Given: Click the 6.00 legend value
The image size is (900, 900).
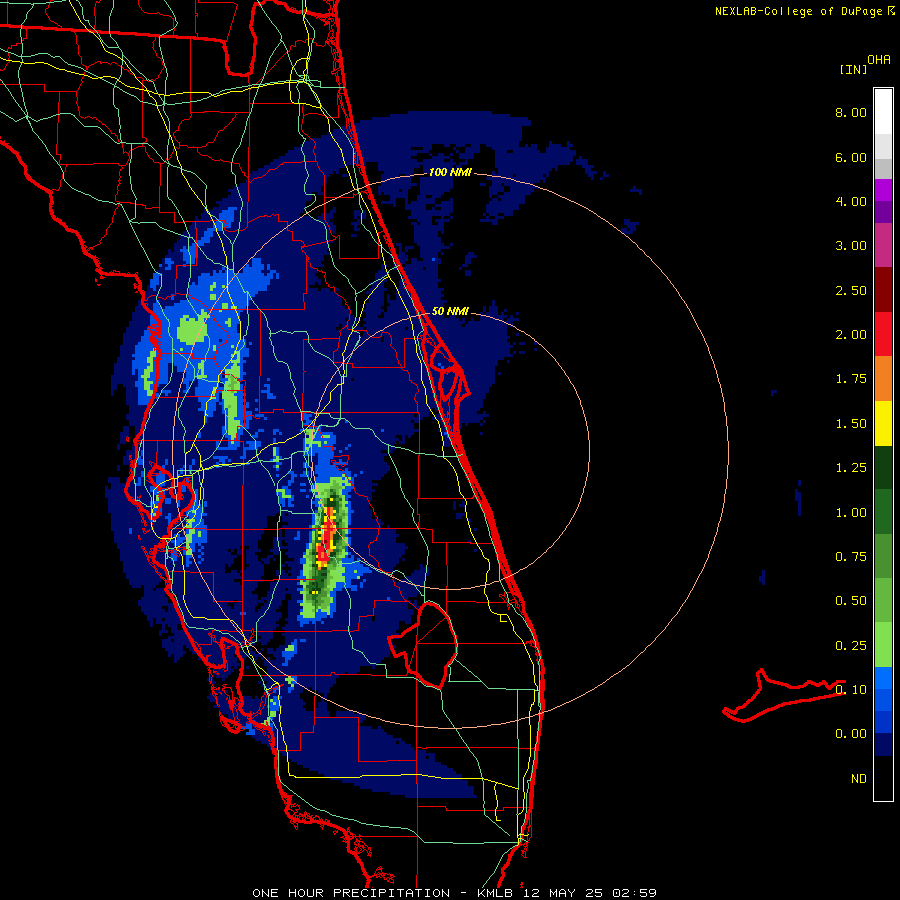Looking at the screenshot, I should [851, 157].
